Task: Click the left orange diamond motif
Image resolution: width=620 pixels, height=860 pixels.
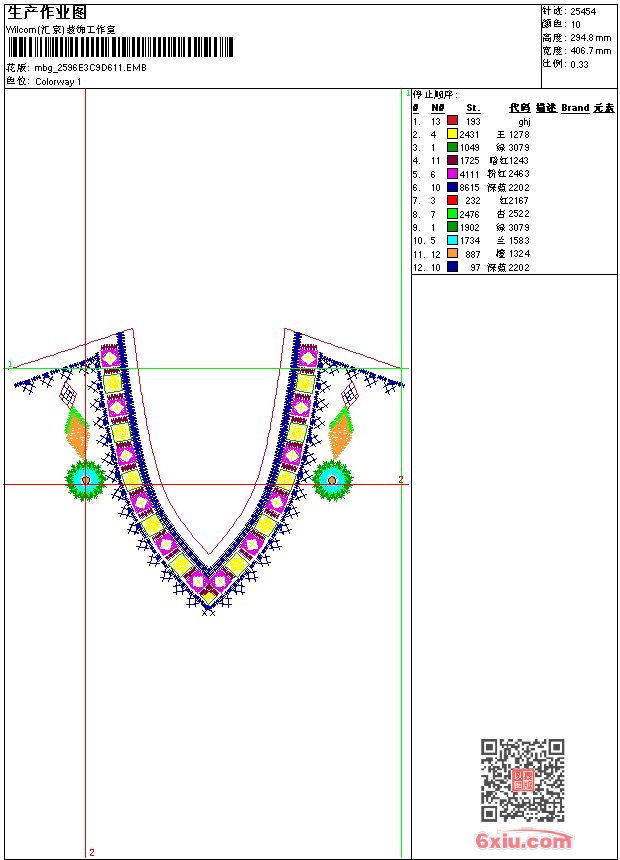Action: point(77,434)
